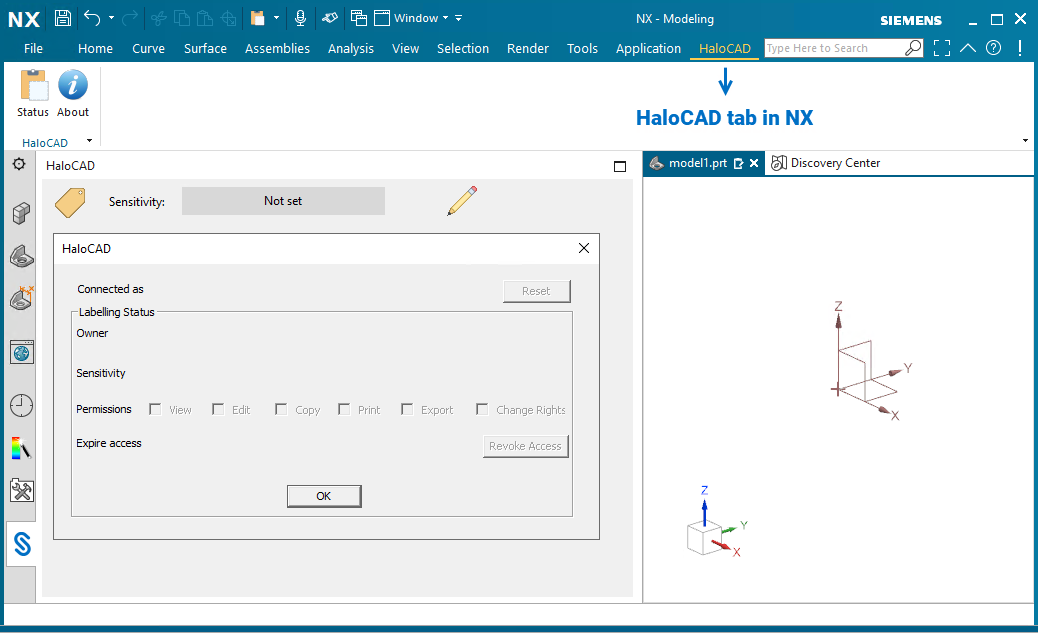Enable the Export permission checkbox
The width and height of the screenshot is (1038, 633).
[x=407, y=409]
